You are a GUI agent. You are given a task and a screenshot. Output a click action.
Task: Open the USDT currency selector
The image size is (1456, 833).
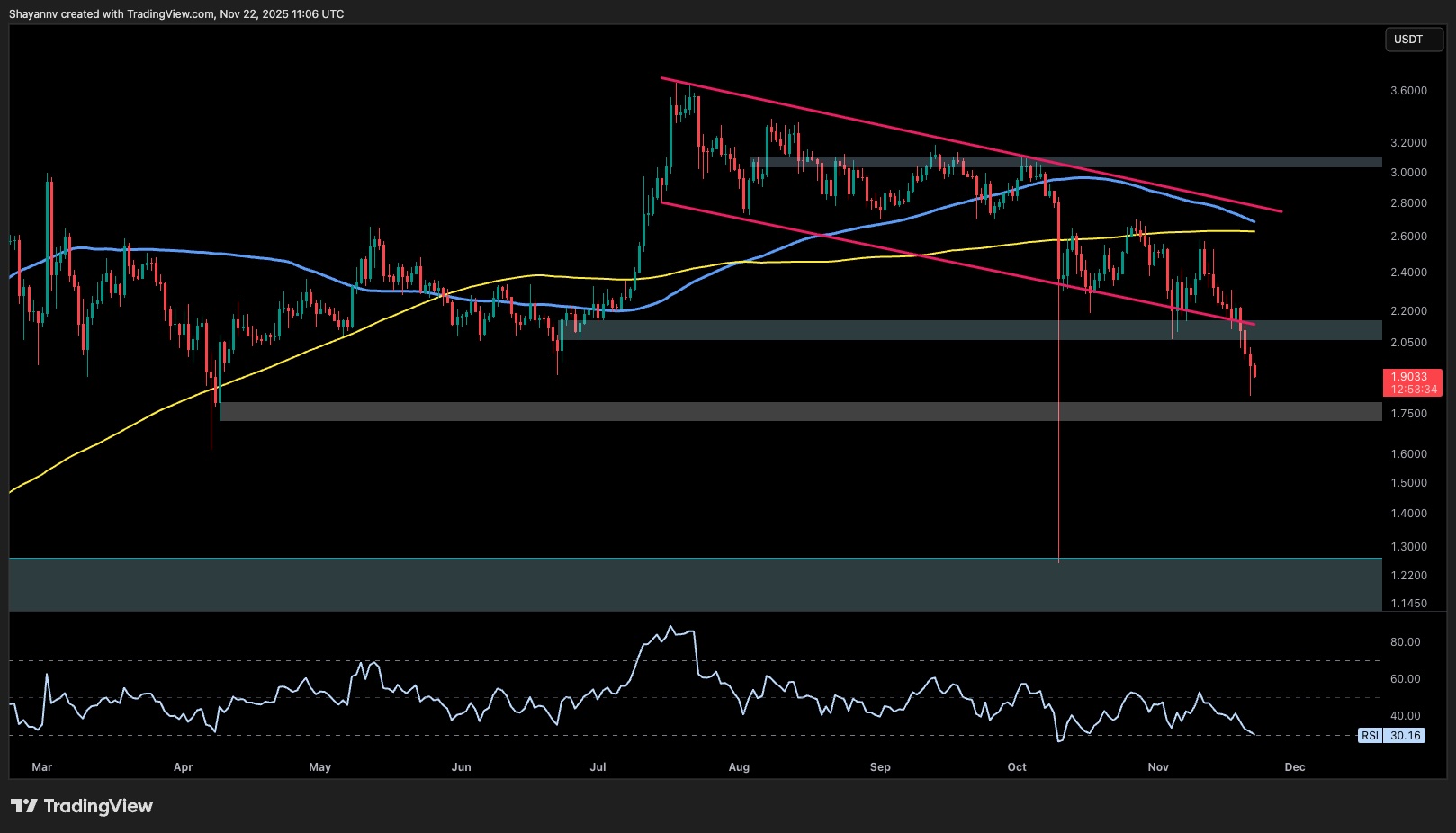coord(1413,40)
